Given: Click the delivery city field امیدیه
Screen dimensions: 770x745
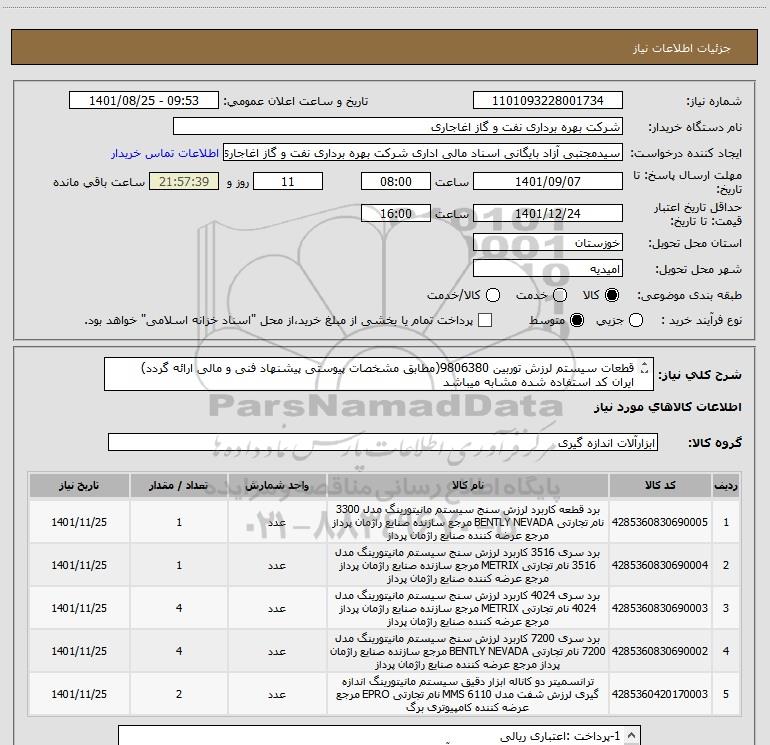Looking at the screenshot, I should (x=548, y=269).
